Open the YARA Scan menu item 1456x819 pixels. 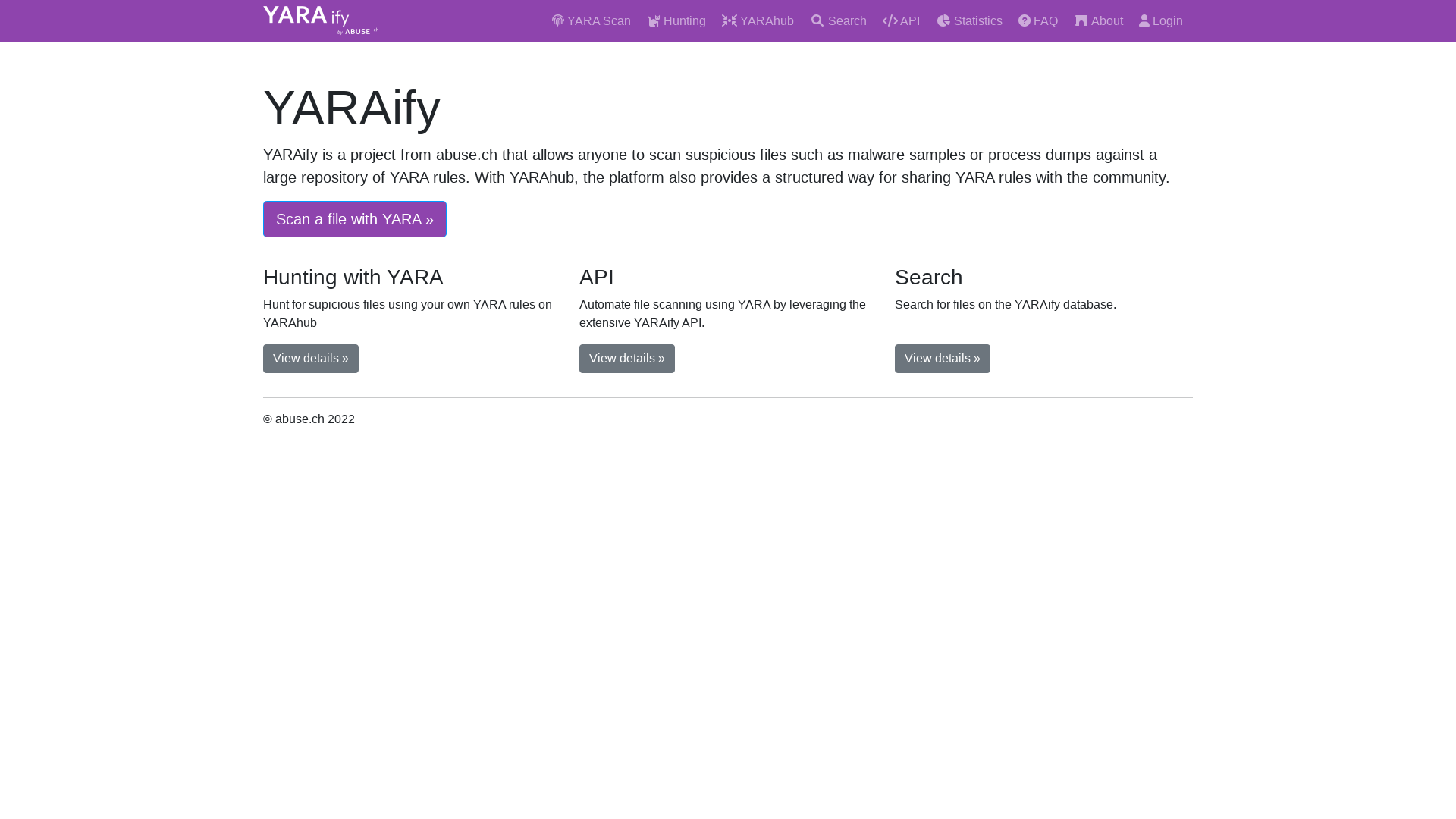pyautogui.click(x=591, y=21)
